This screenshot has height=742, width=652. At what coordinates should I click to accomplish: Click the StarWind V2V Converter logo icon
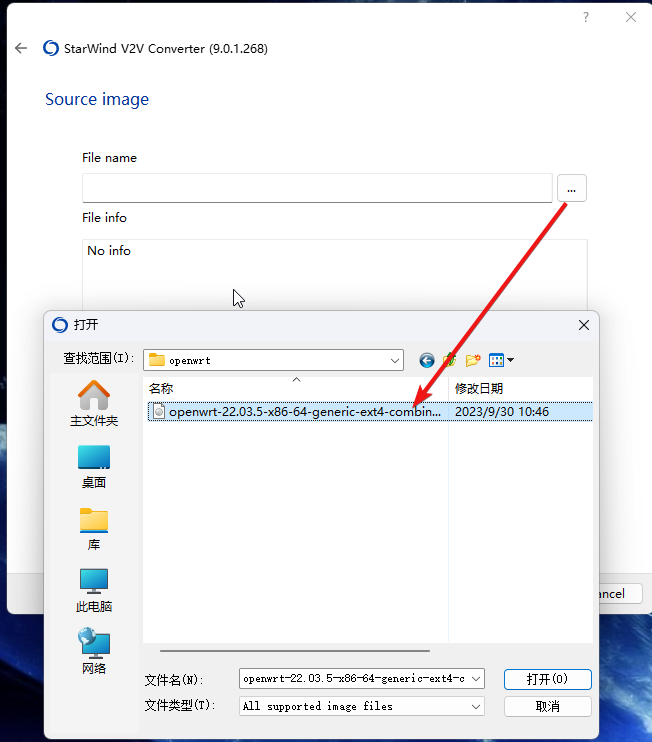click(51, 48)
